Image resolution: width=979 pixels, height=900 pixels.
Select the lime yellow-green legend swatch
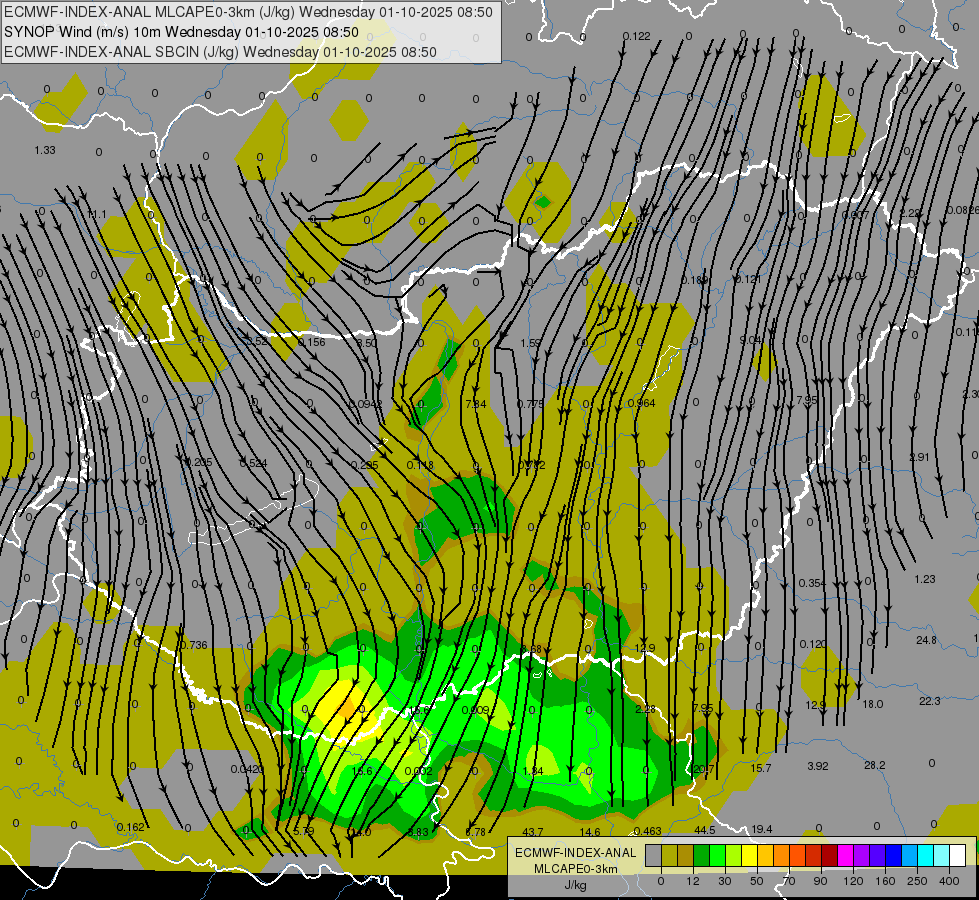[734, 855]
